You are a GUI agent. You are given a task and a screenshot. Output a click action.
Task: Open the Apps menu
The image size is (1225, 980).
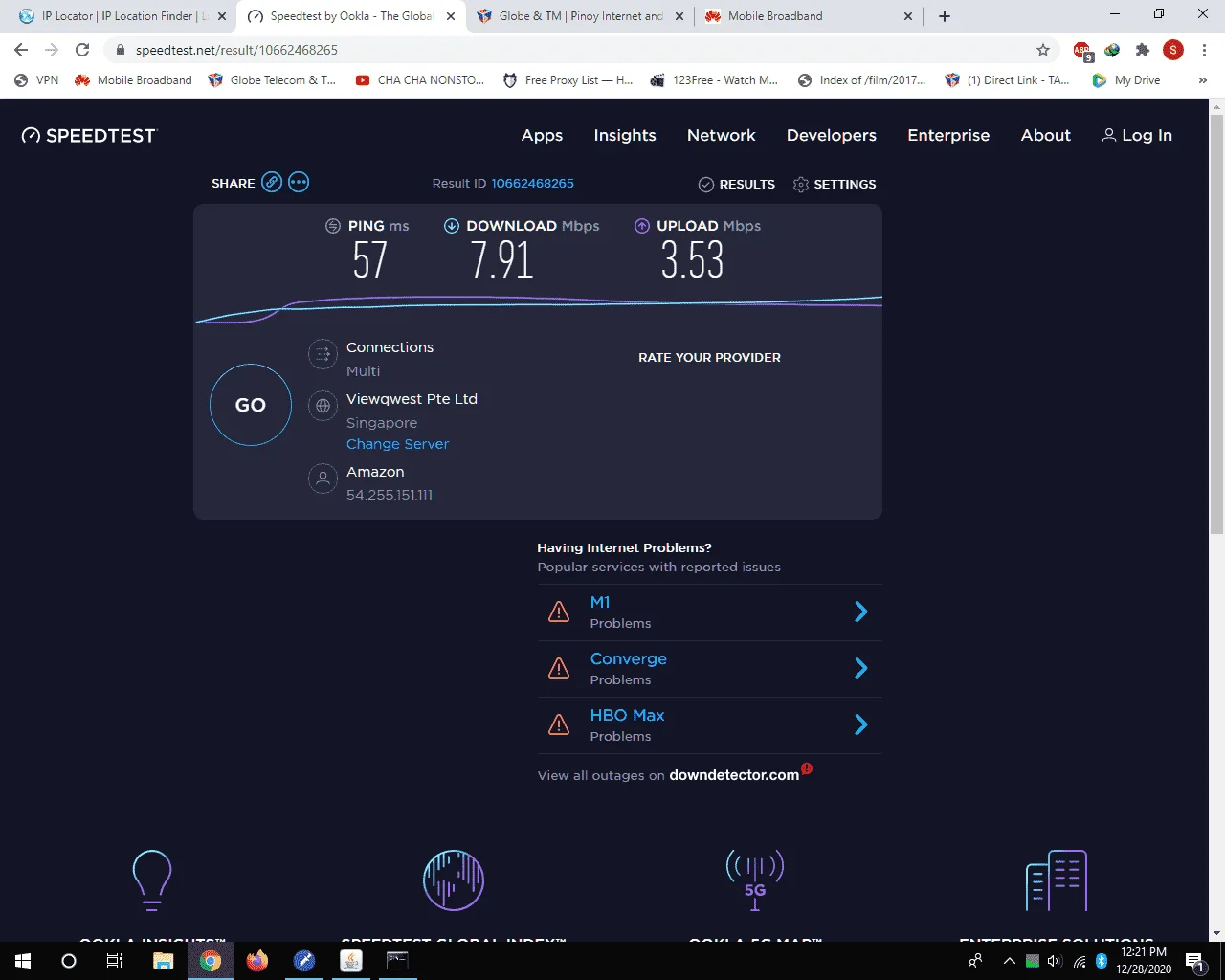point(542,136)
